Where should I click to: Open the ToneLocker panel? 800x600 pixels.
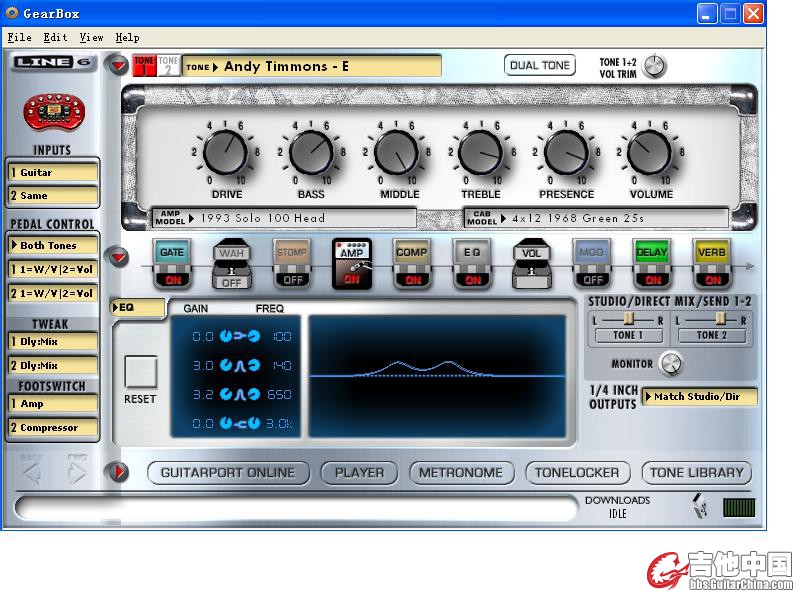[578, 473]
